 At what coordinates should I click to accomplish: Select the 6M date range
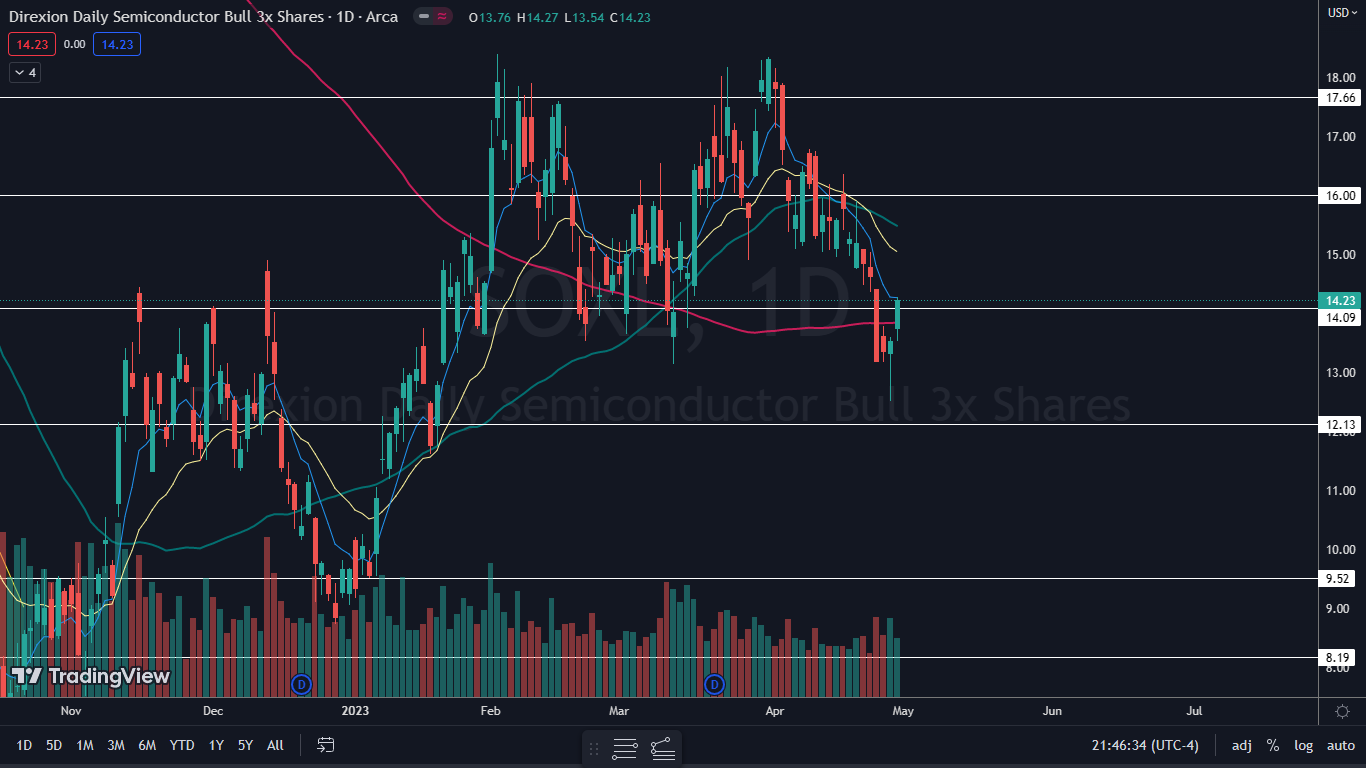pyautogui.click(x=147, y=745)
